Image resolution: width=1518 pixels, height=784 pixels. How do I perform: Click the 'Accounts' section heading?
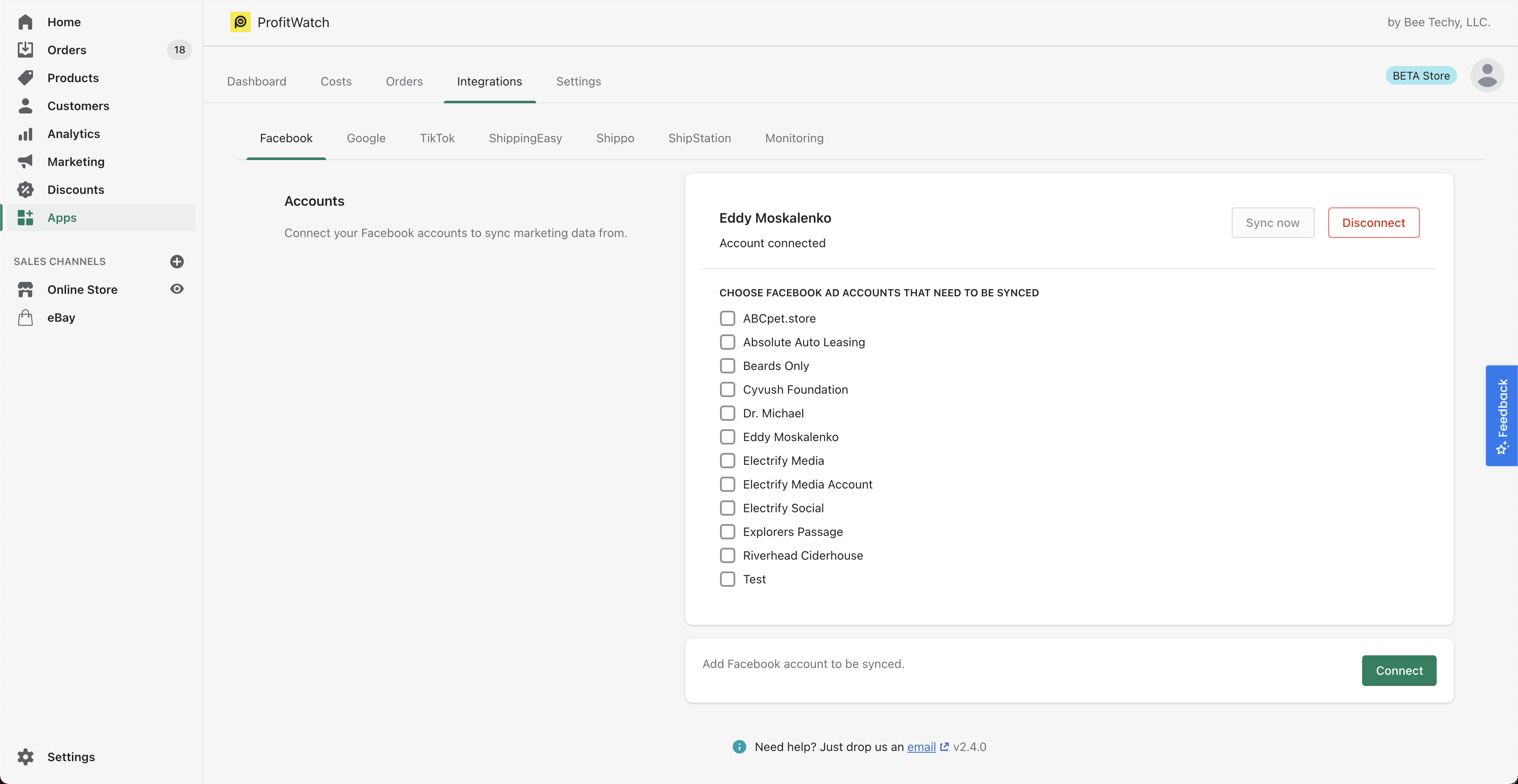point(314,201)
